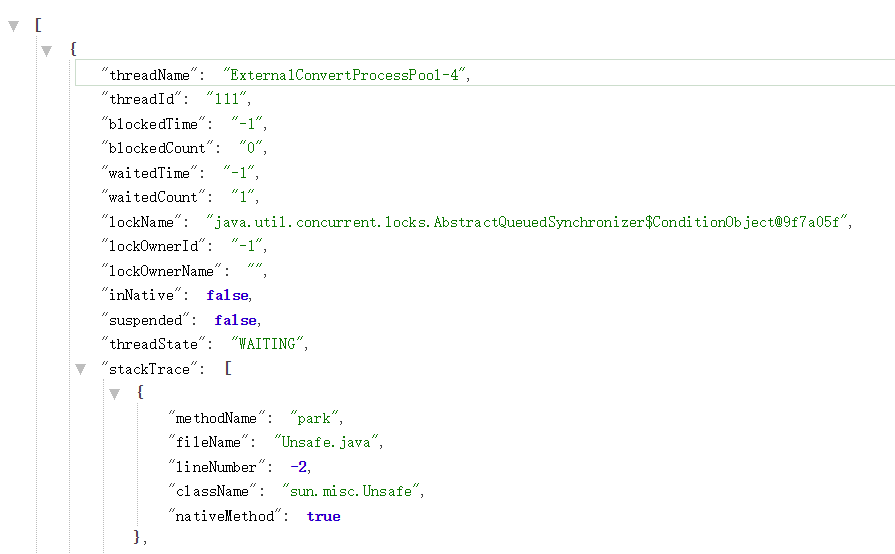This screenshot has width=895, height=554.
Task: Select the "threadId" key
Action: [142, 99]
